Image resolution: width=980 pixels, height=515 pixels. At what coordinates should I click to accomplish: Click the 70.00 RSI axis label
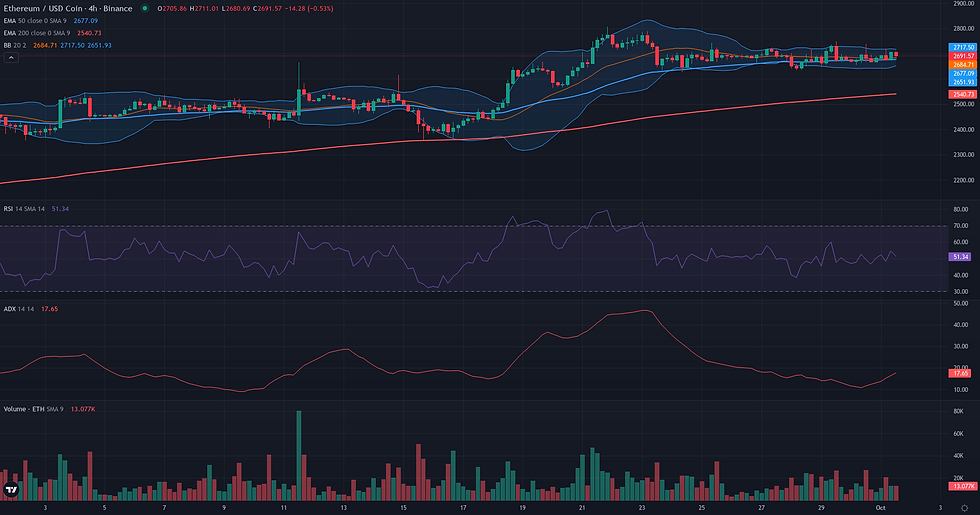(961, 226)
